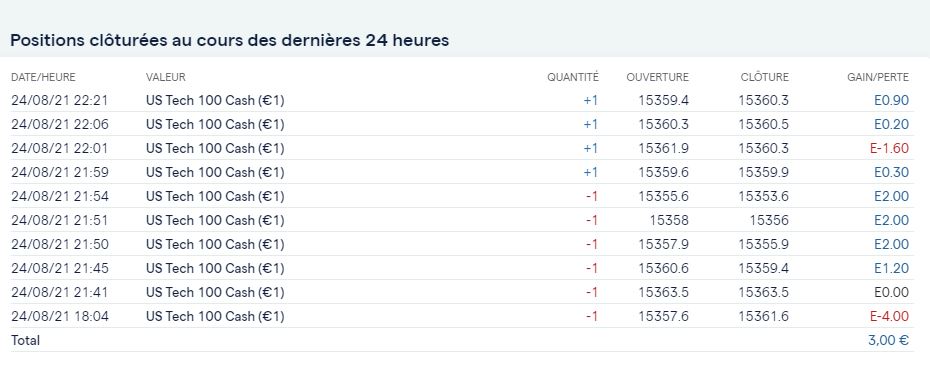Viewport: 930px width, 381px height.
Task: Click the total amount 3,00 €
Action: [888, 341]
